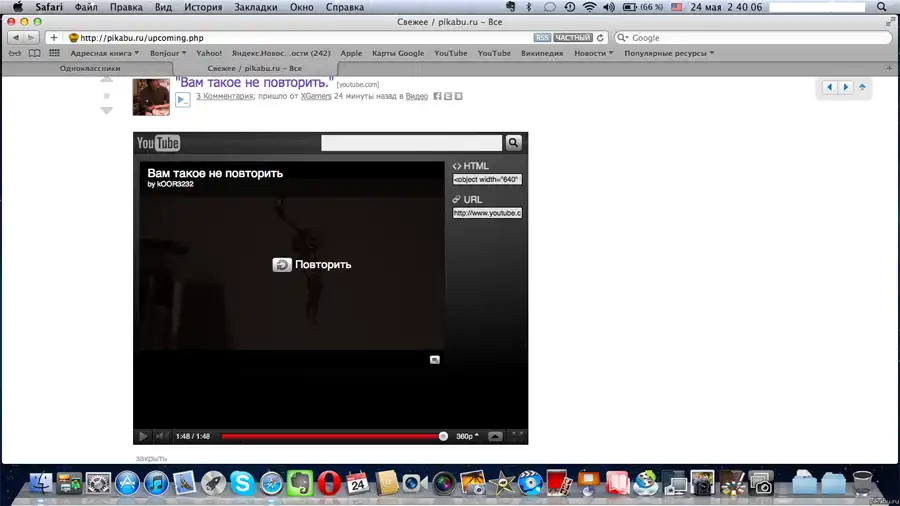This screenshot has height=506, width=900.
Task: Toggle fullscreen mode in the video player
Action: [x=517, y=436]
